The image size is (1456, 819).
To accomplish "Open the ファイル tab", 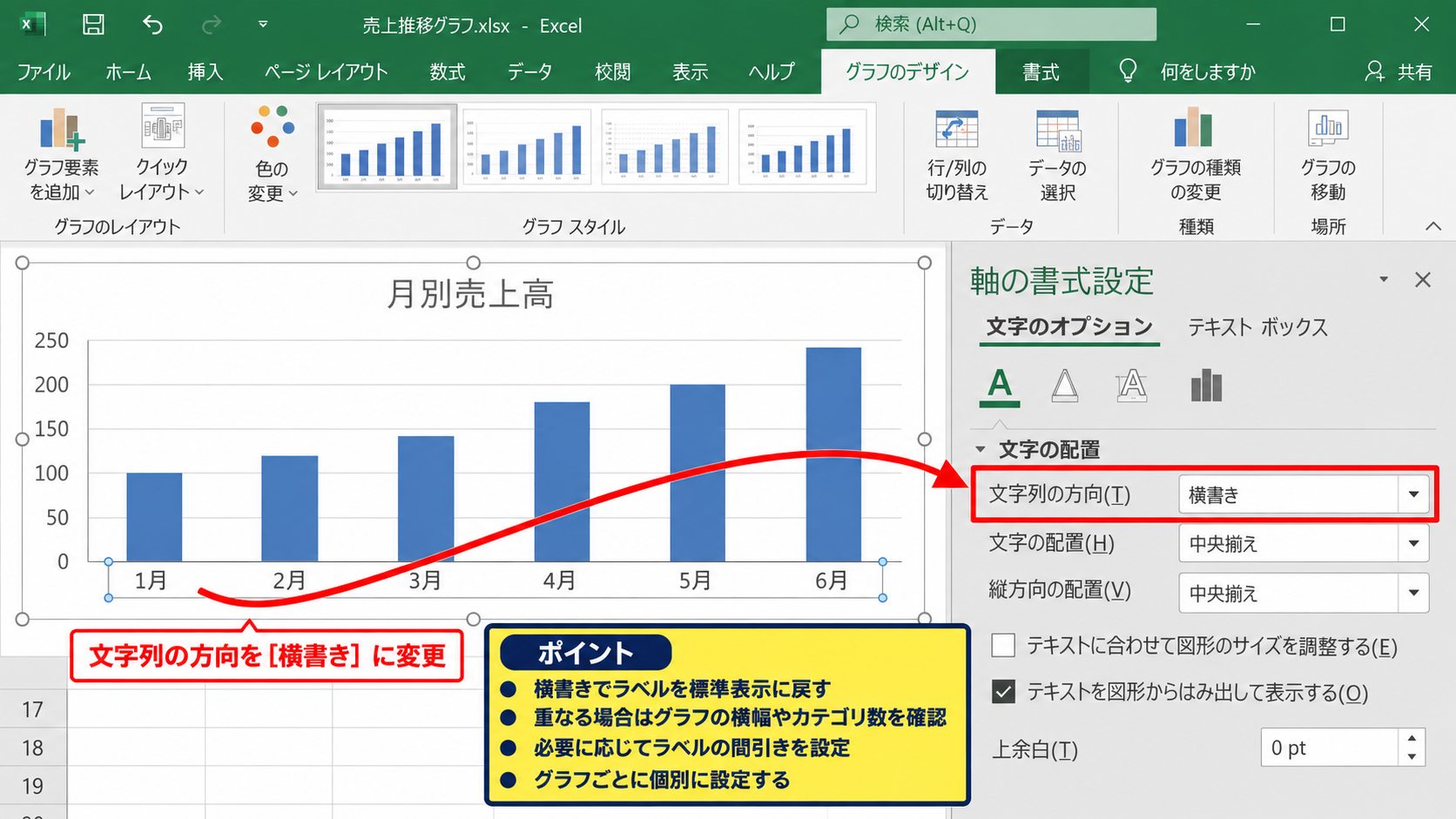I will pyautogui.click(x=44, y=72).
